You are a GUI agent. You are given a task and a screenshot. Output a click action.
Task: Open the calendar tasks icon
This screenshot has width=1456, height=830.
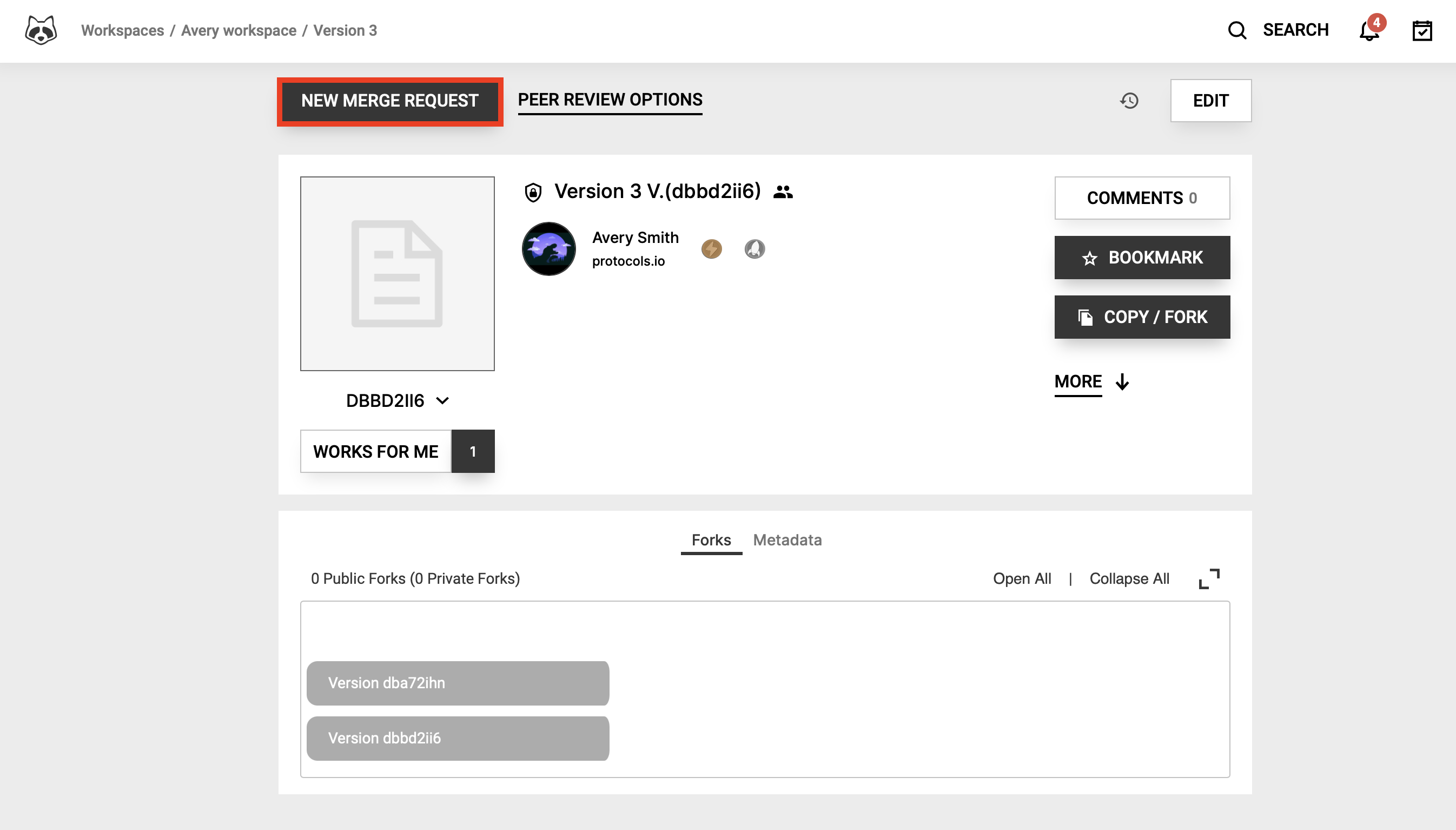(1422, 31)
